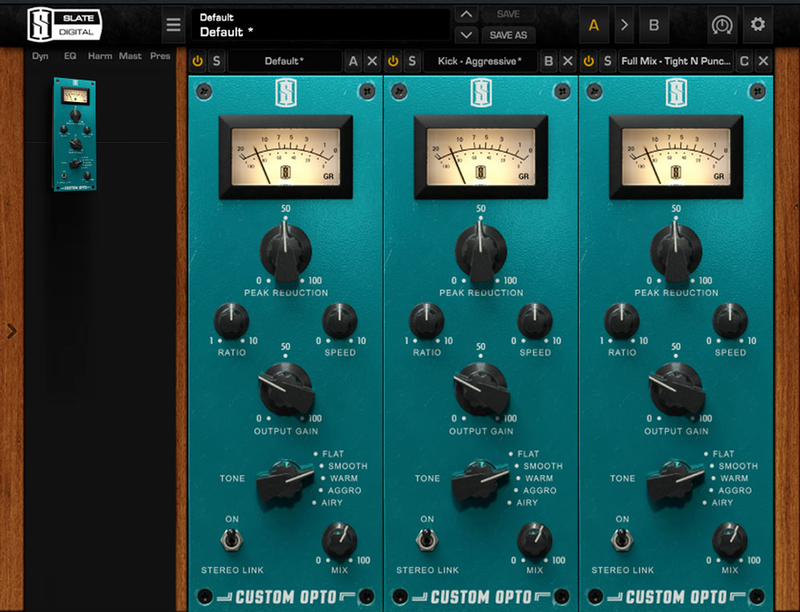
Task: Select module slot A button
Action: 353,61
